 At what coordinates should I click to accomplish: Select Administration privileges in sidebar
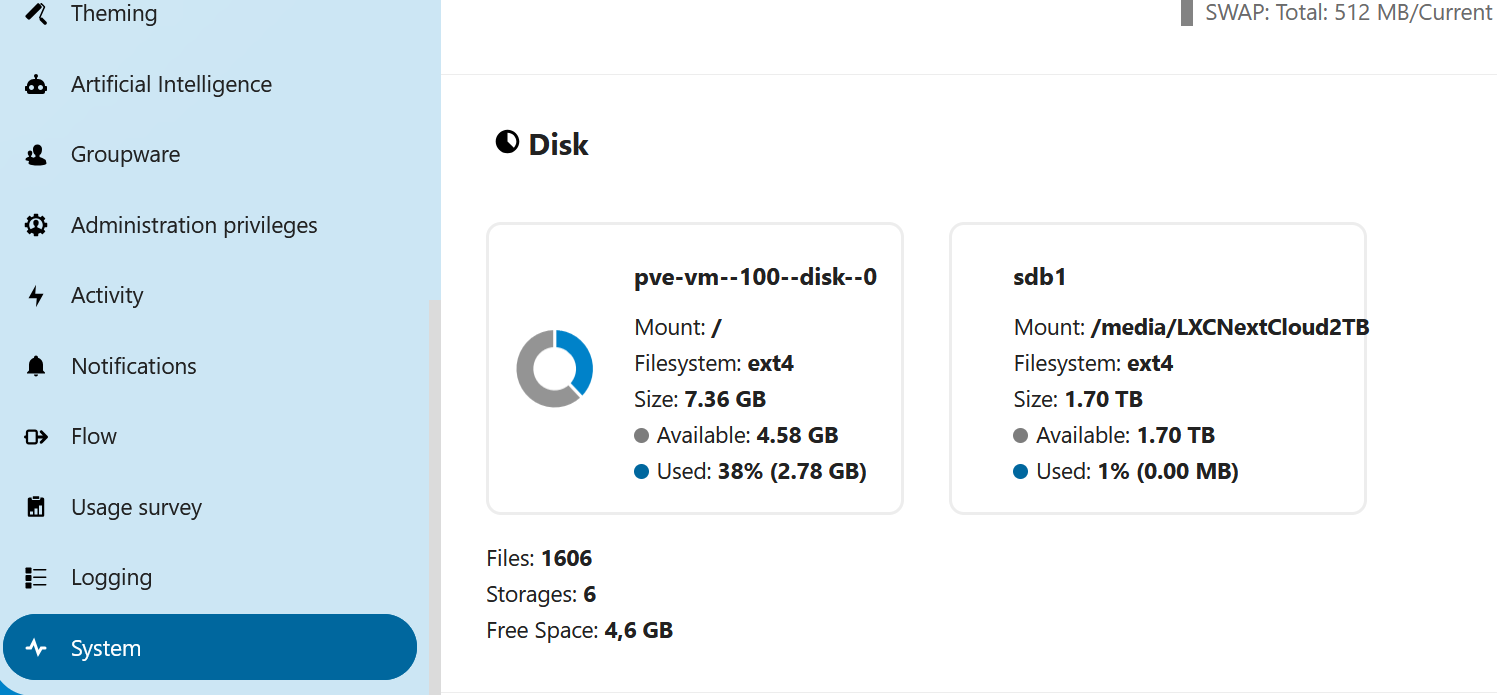(x=194, y=225)
